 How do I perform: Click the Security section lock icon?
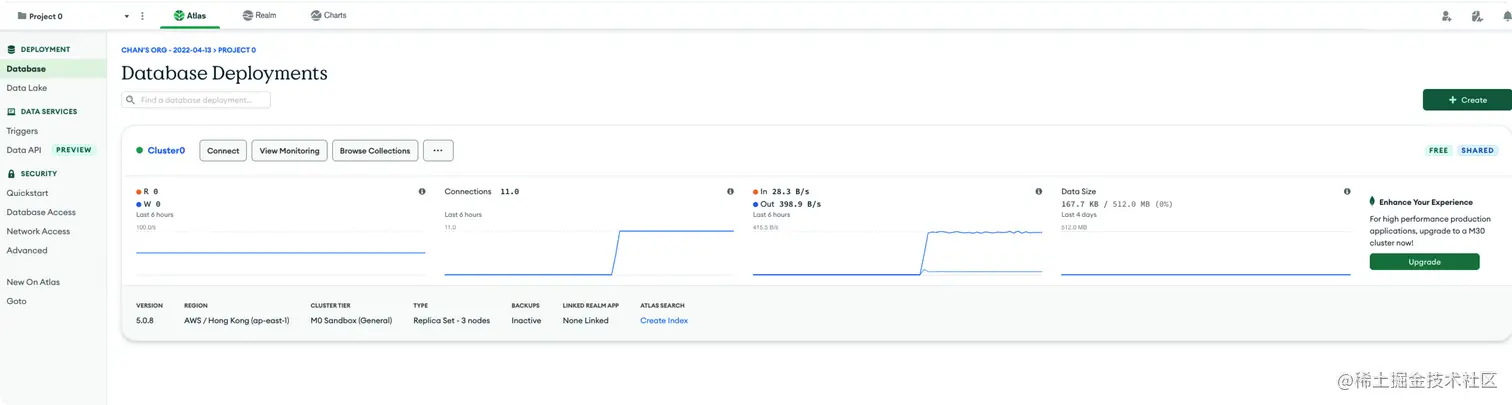(11, 174)
